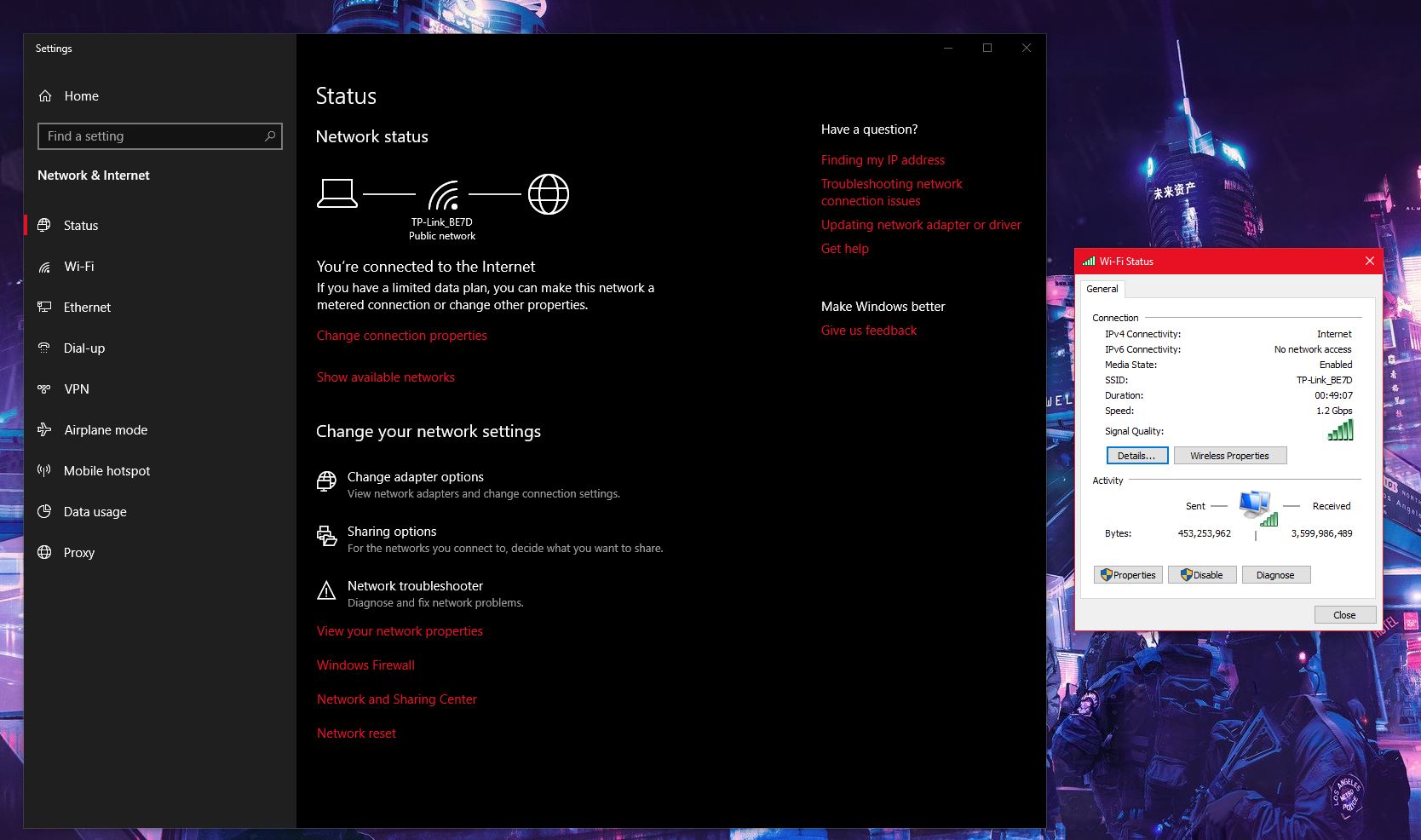Image resolution: width=1421 pixels, height=840 pixels.
Task: Open Wireless Properties button
Action: click(1229, 456)
